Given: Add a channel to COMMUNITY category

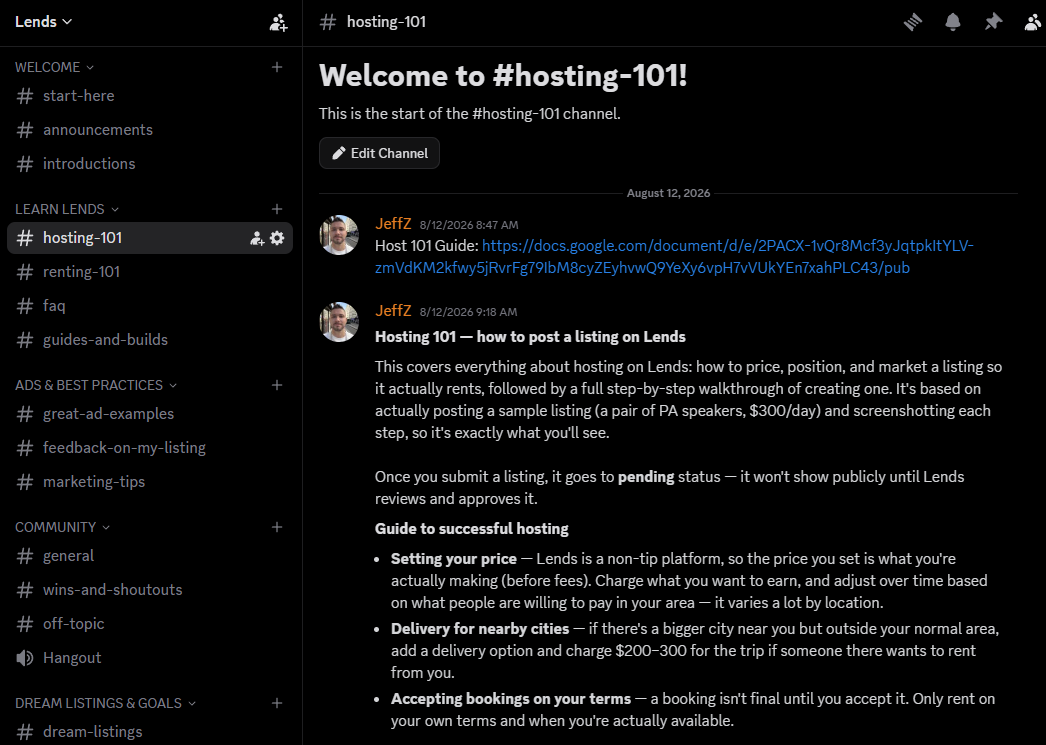Looking at the screenshot, I should coord(277,527).
